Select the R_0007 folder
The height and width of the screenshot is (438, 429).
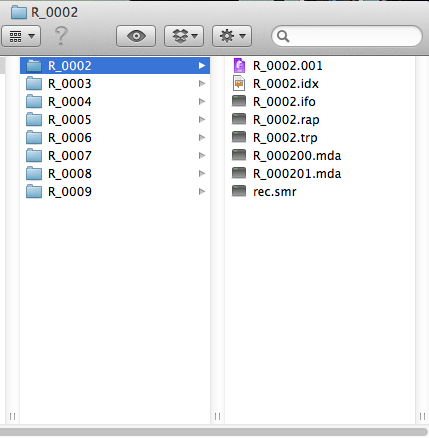pos(115,156)
